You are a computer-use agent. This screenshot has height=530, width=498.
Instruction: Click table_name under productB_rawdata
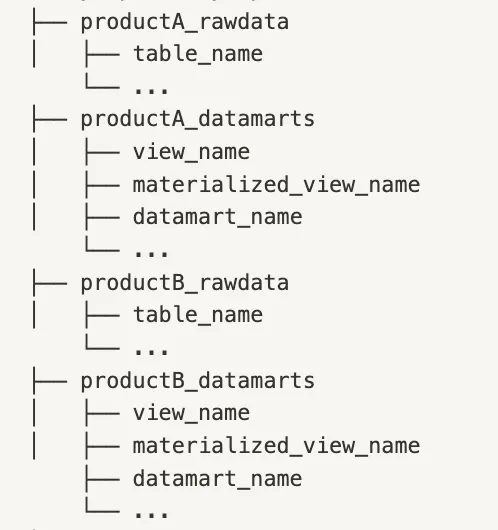[198, 315]
